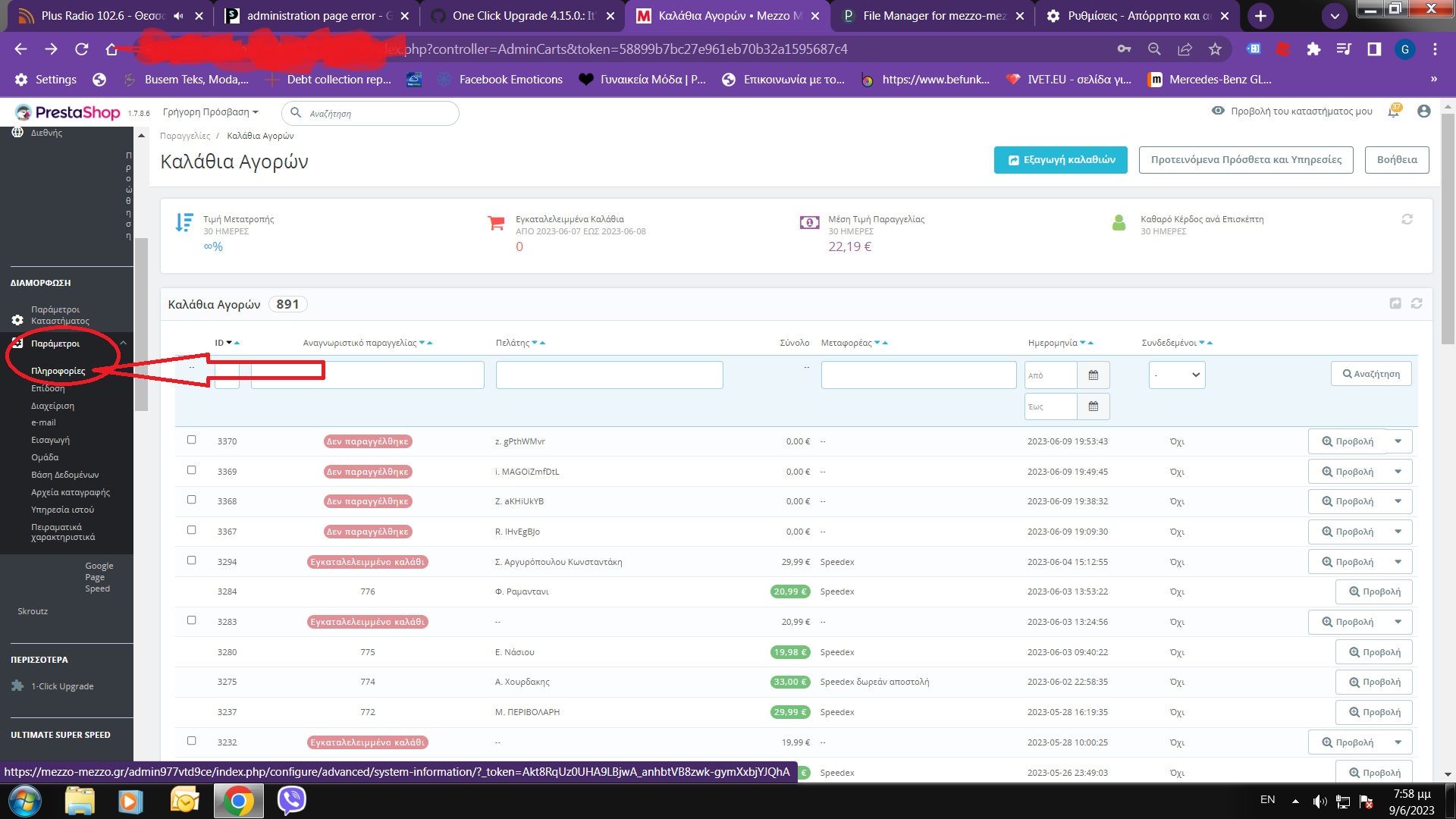The width and height of the screenshot is (1456, 819).
Task: Click the Εξαγωγή καλαθιών button
Action: click(1060, 160)
